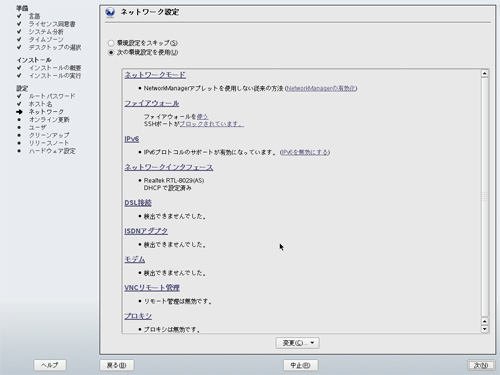
Task: Select the 次の環境設定を使用 radio button
Action: 111,52
